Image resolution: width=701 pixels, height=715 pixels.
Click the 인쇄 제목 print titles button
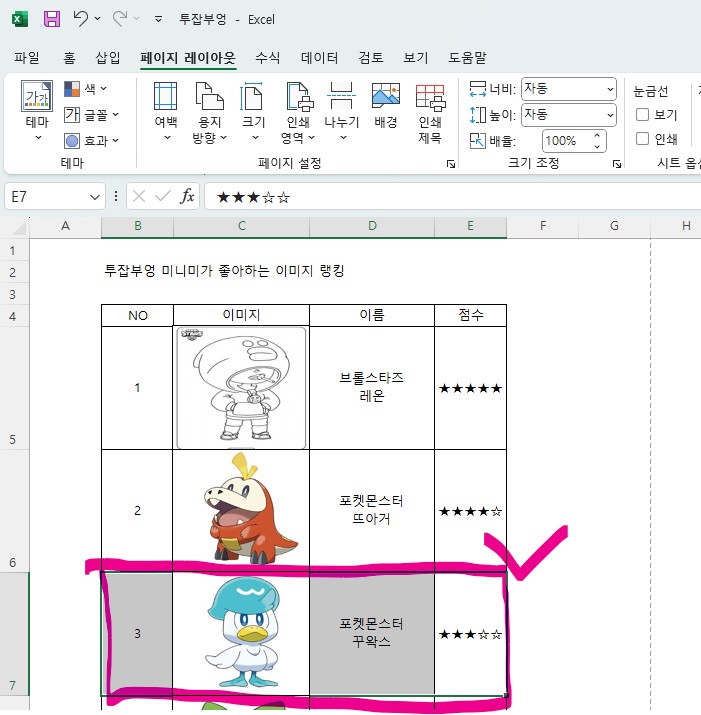point(430,113)
